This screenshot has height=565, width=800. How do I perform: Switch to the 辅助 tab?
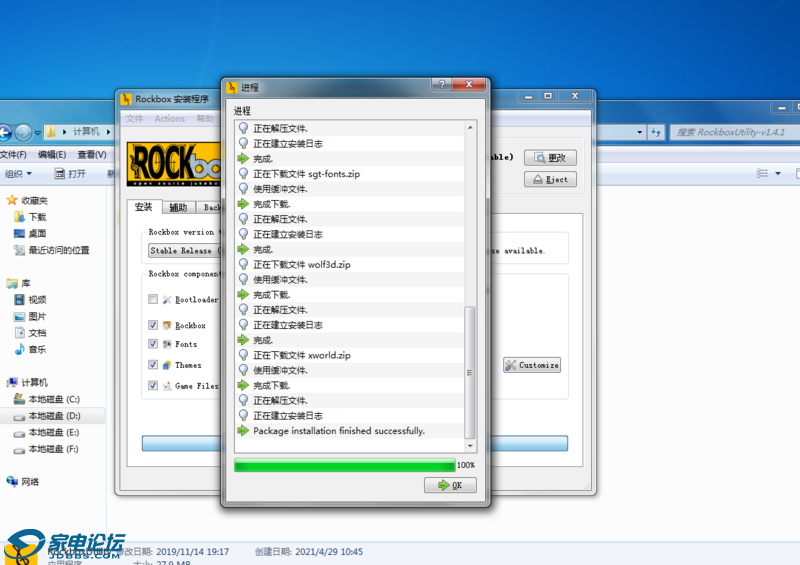[179, 207]
